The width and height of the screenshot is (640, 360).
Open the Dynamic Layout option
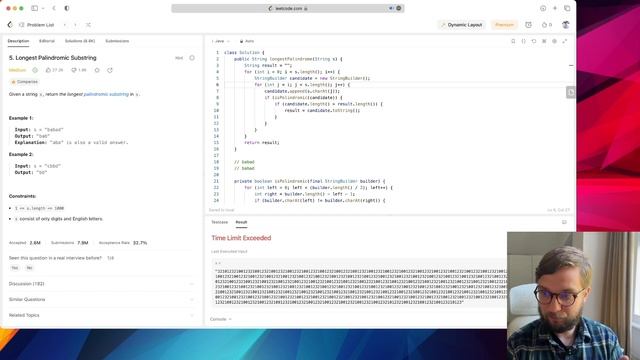(x=462, y=25)
